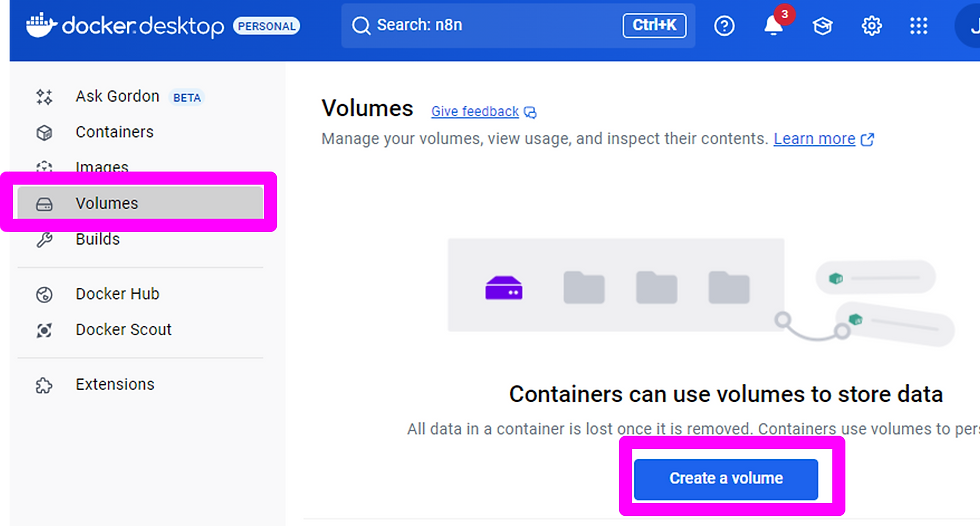
Task: Click the user avatar at top right
Action: (x=969, y=26)
